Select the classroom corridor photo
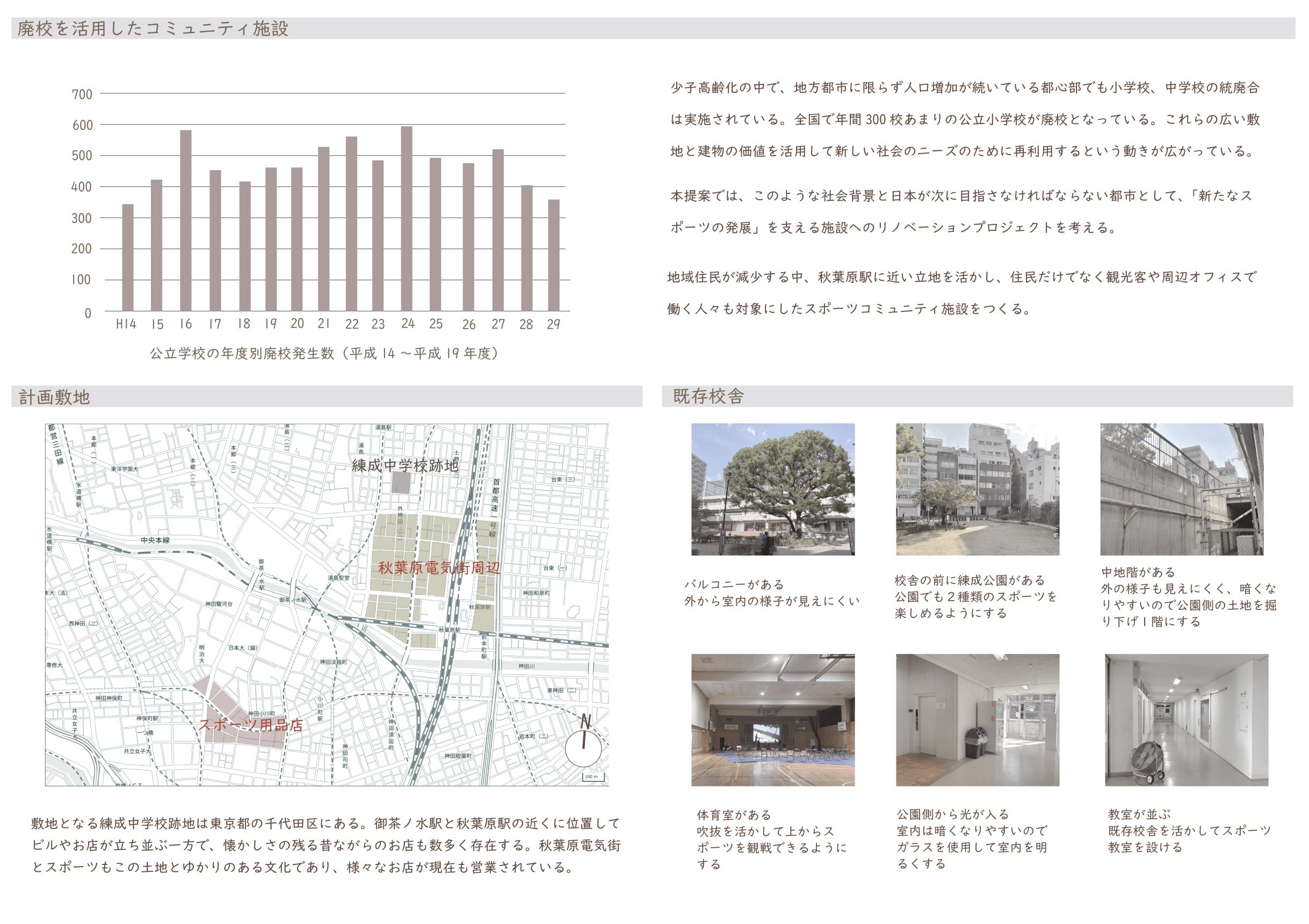The image size is (1309, 924). (1186, 719)
